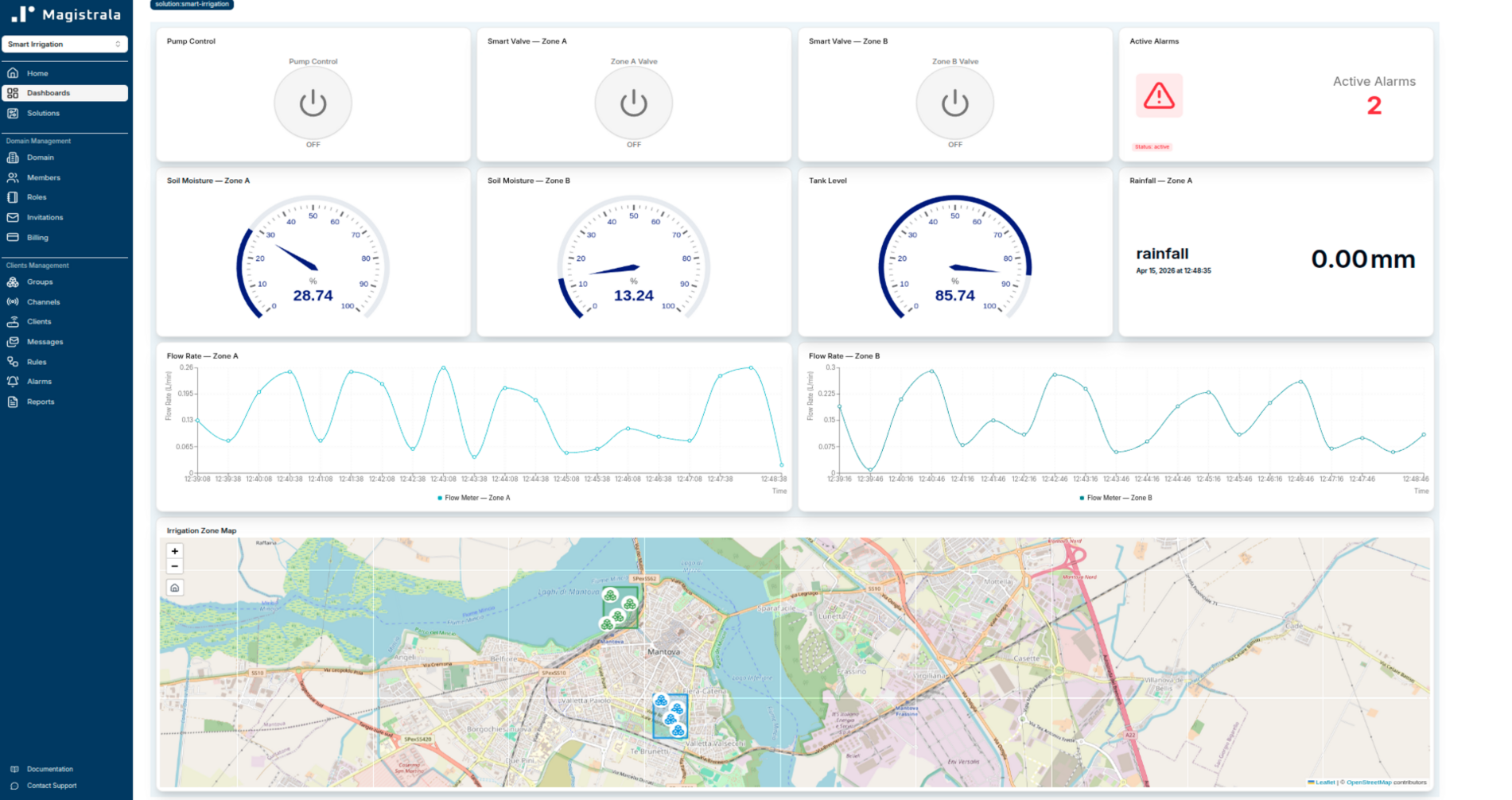Open the Groups section under Clients Management
1512x800 pixels.
pyautogui.click(x=38, y=282)
